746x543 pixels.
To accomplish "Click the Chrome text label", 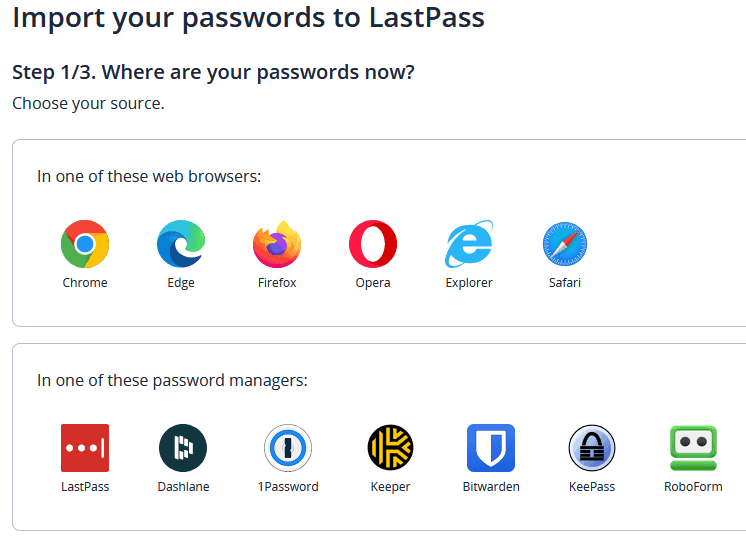I will pos(85,283).
